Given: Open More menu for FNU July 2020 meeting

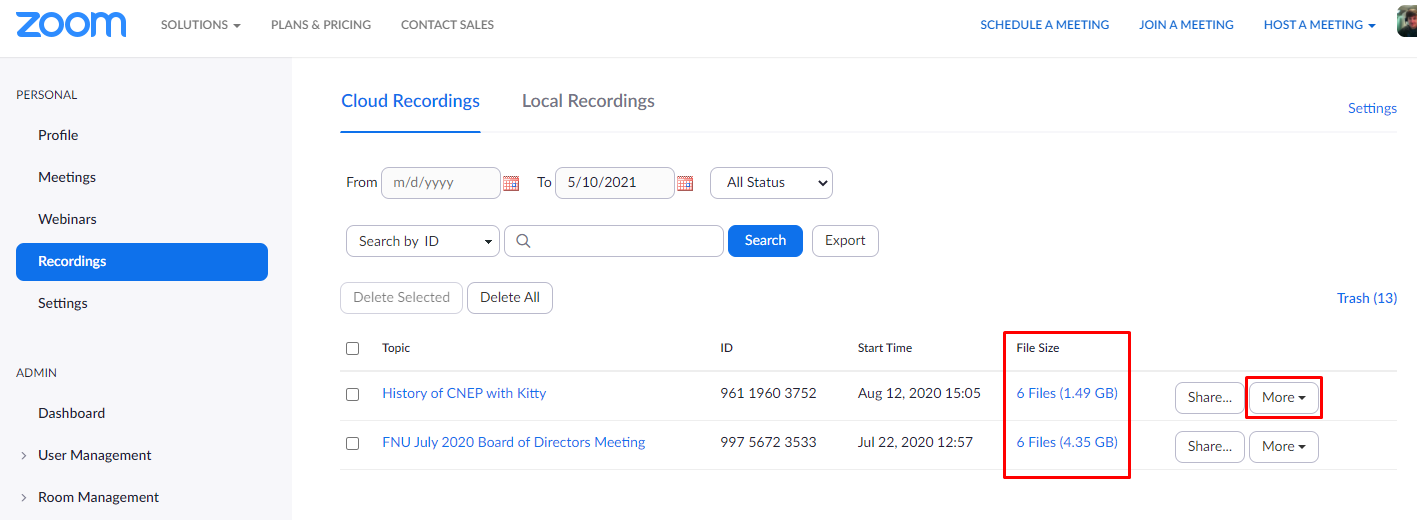Looking at the screenshot, I should click(x=1284, y=447).
